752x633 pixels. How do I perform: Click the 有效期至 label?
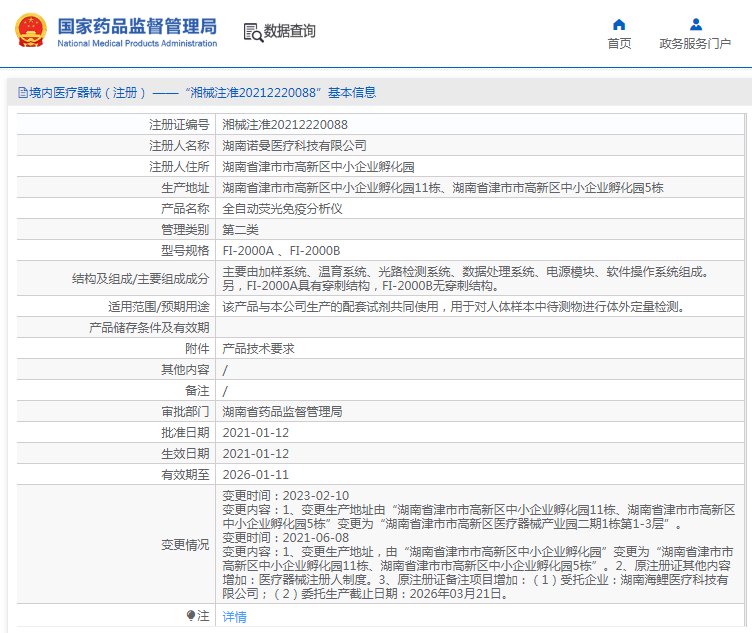point(185,475)
